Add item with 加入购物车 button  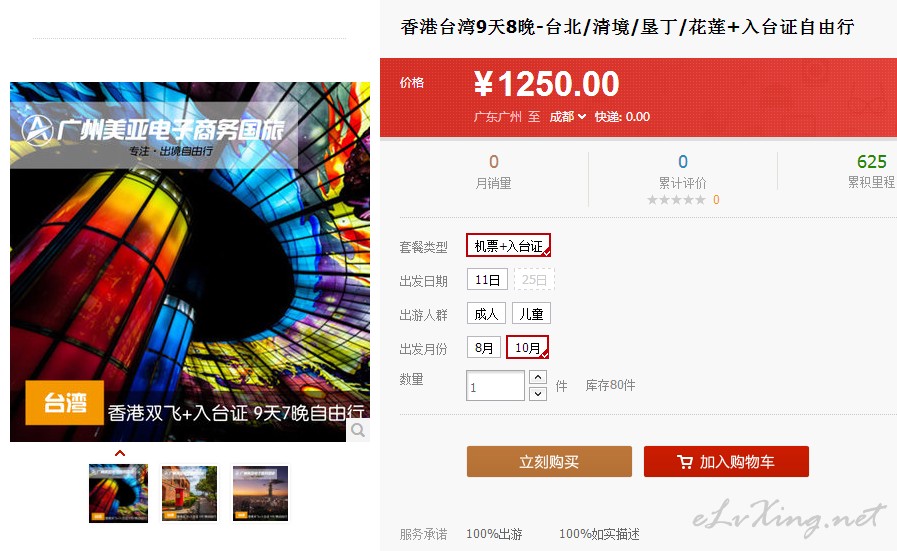point(727,461)
